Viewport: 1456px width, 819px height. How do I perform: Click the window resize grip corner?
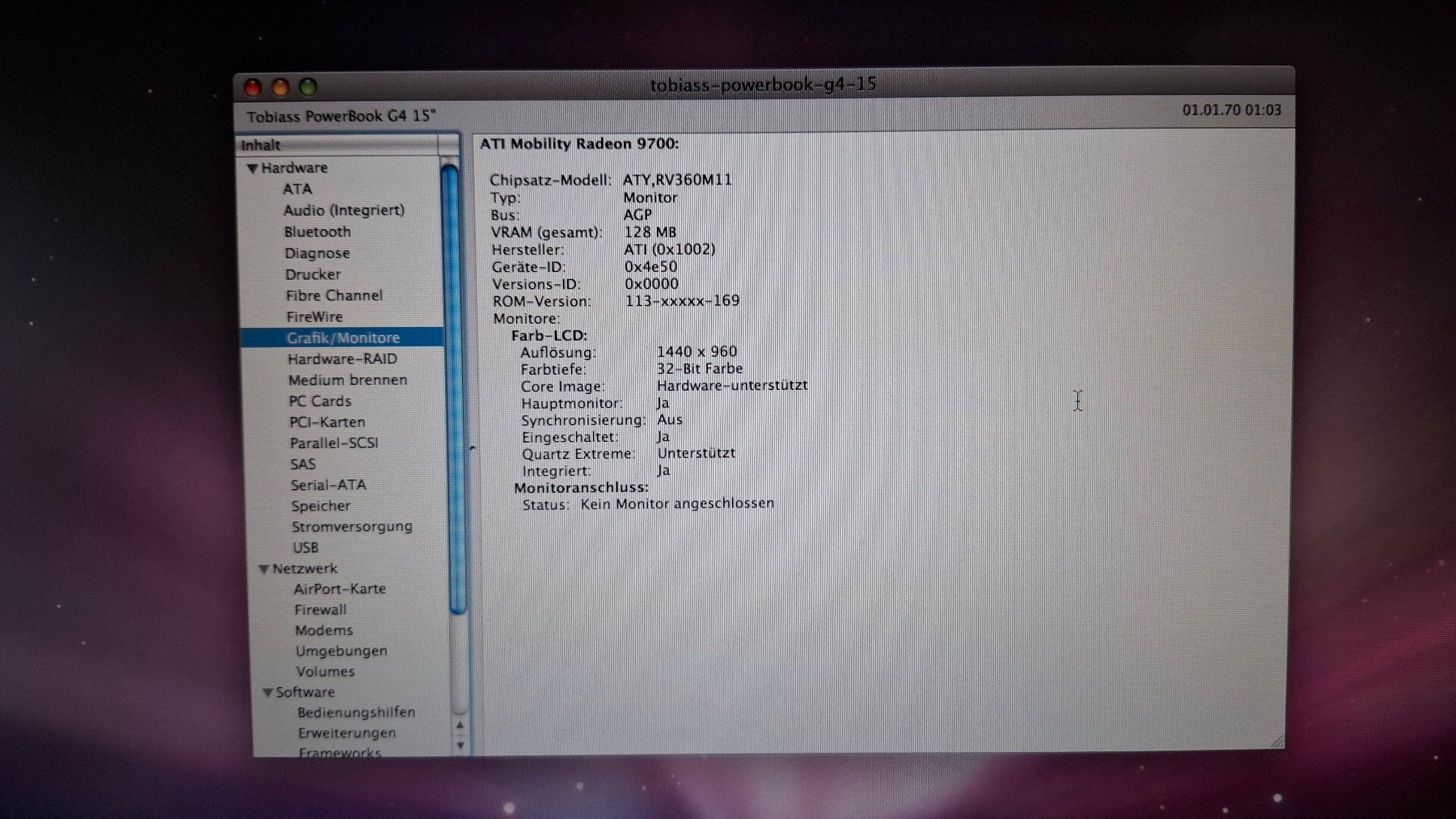tap(1276, 740)
